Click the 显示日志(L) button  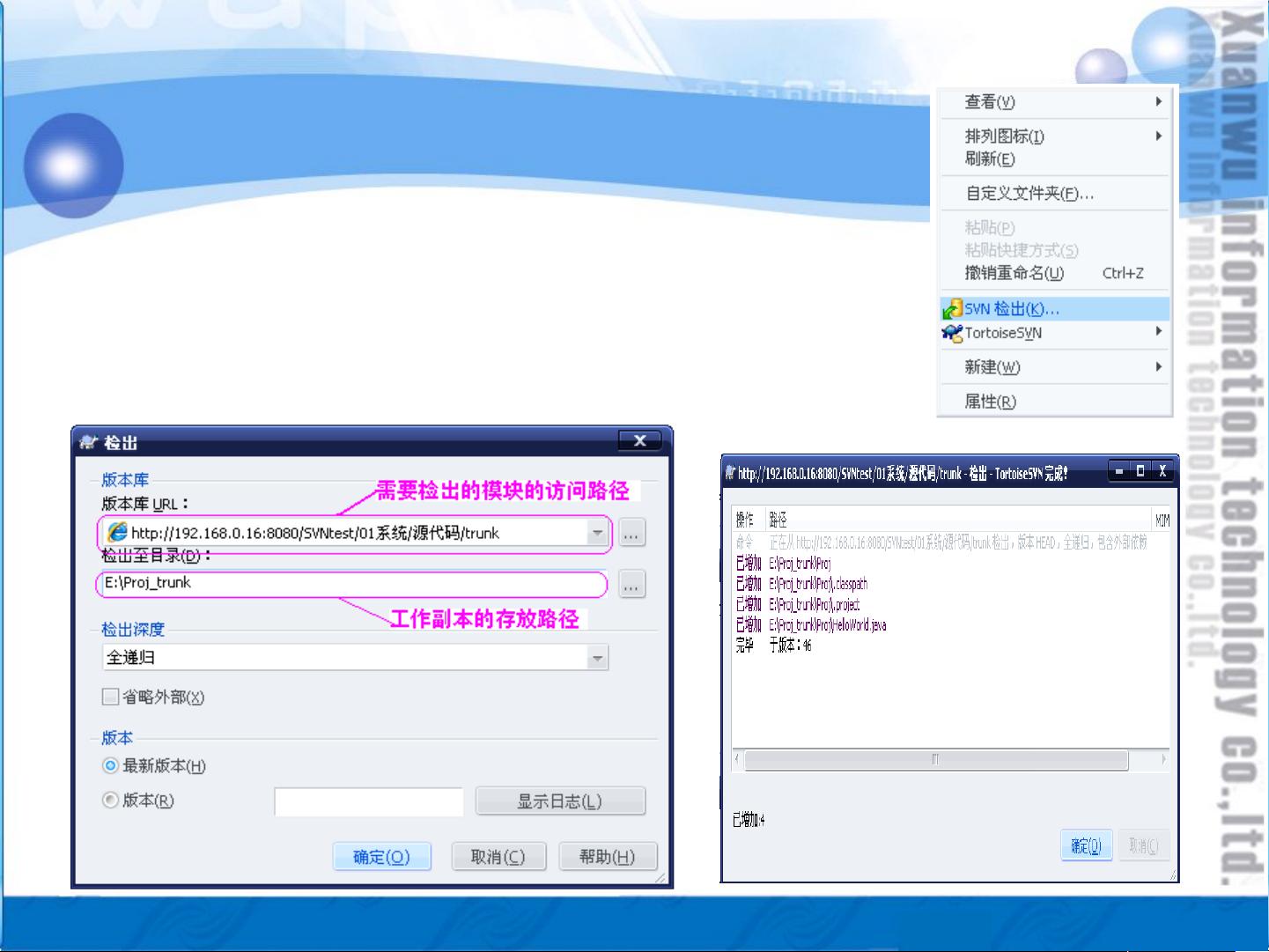[x=560, y=801]
